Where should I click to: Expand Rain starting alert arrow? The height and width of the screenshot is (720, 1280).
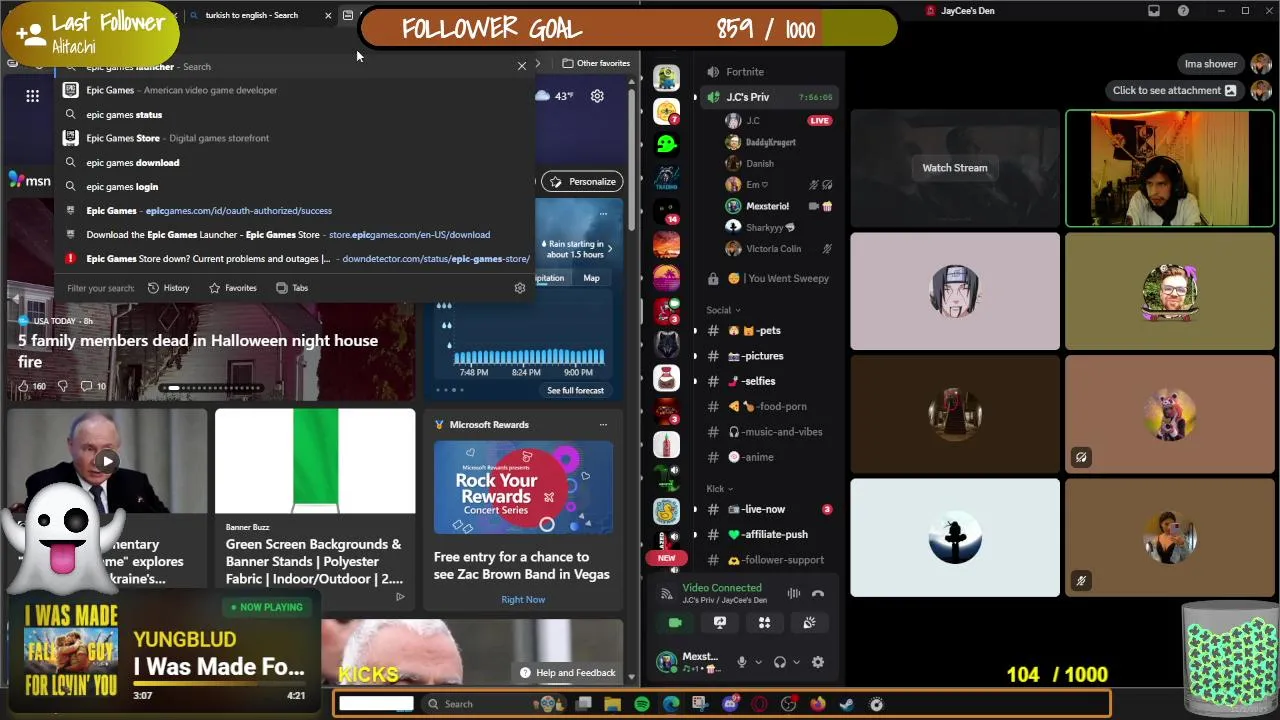click(610, 249)
